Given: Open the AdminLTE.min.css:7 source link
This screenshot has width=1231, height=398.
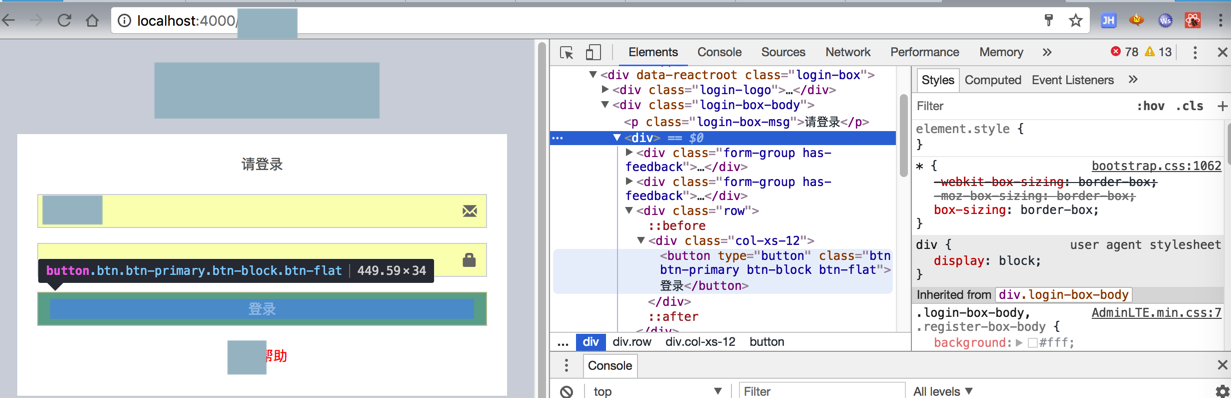Looking at the screenshot, I should click(1156, 313).
